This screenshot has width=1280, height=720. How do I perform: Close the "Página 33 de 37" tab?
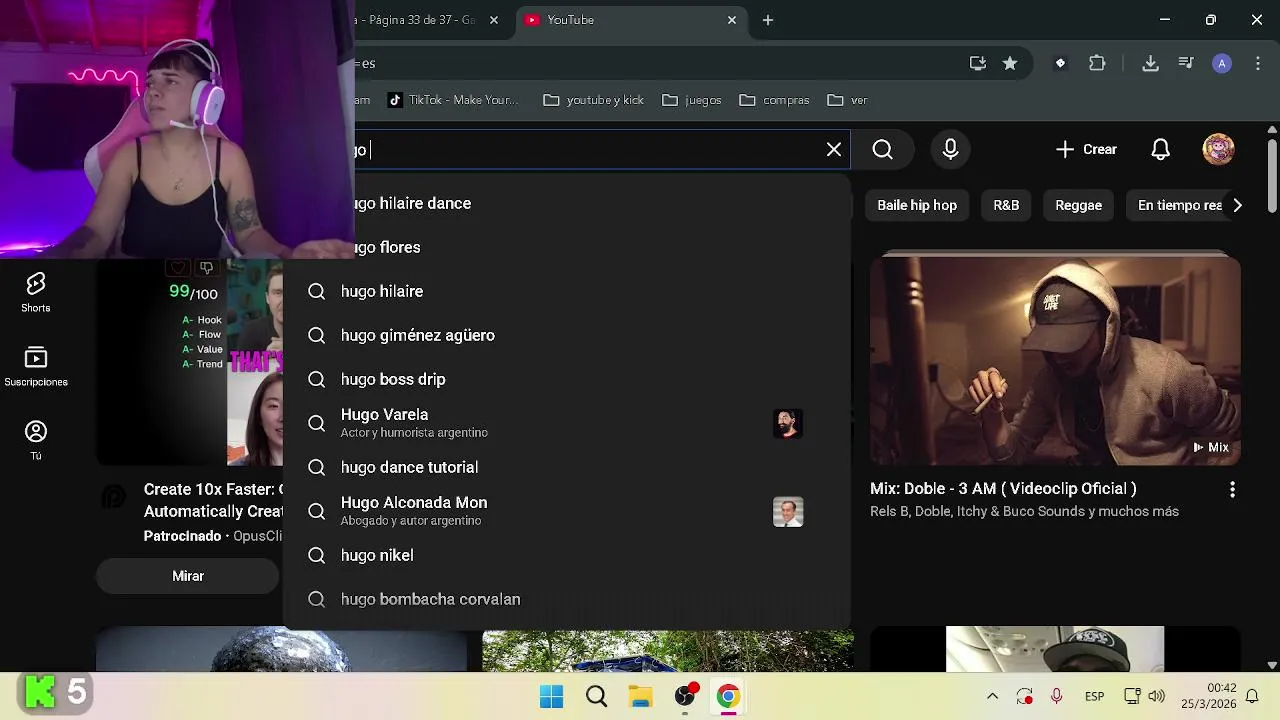click(x=494, y=20)
